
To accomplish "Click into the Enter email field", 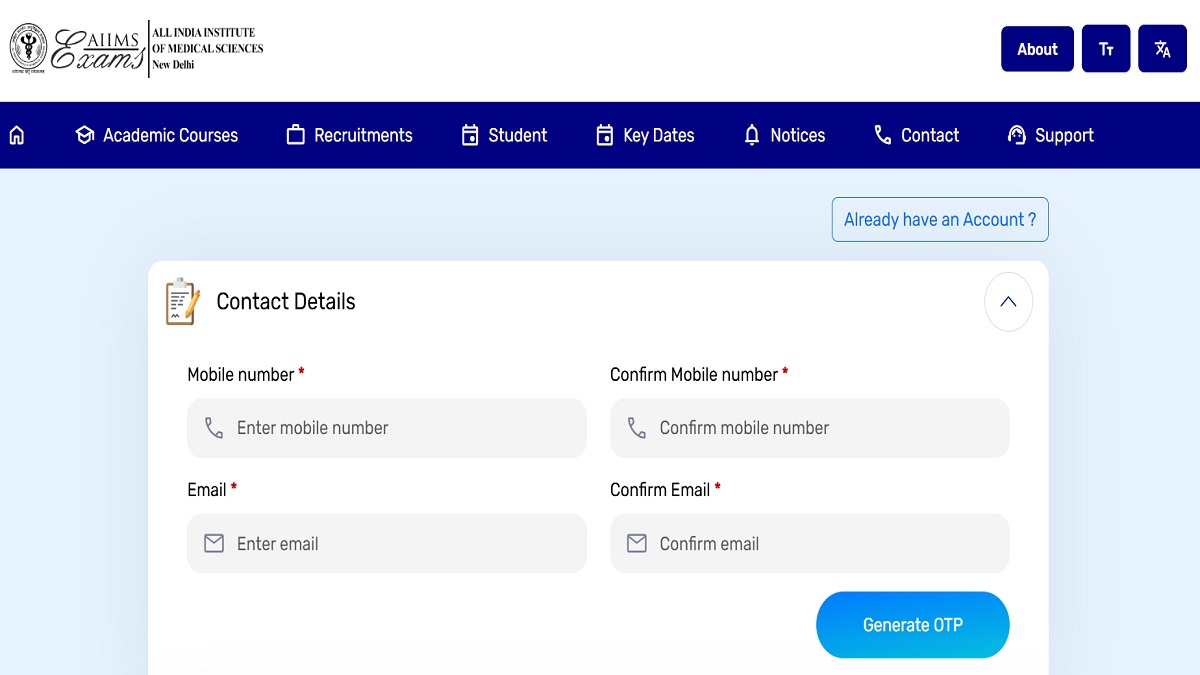I will pos(400,544).
